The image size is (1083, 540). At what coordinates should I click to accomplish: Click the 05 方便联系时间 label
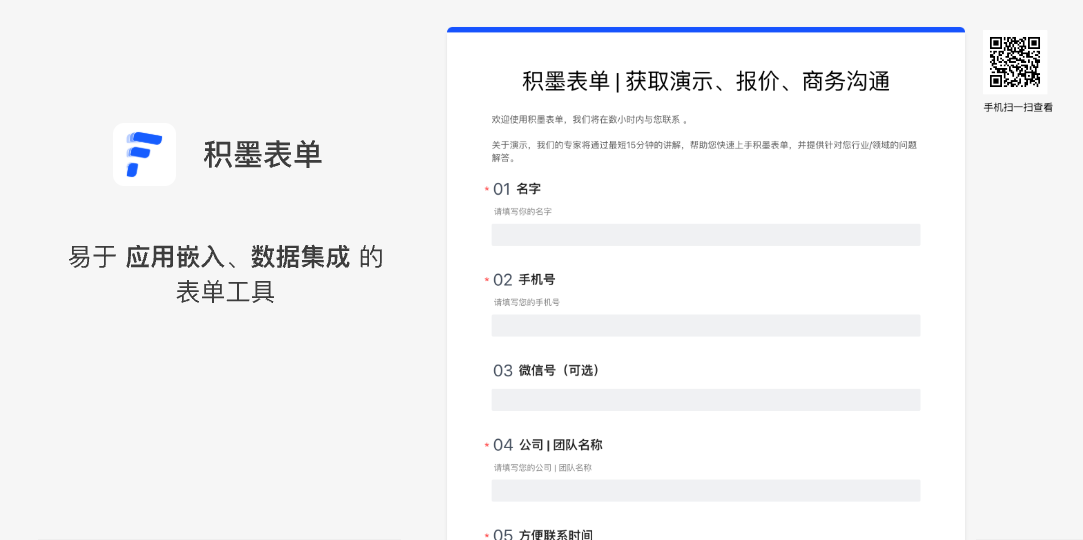pos(543,534)
